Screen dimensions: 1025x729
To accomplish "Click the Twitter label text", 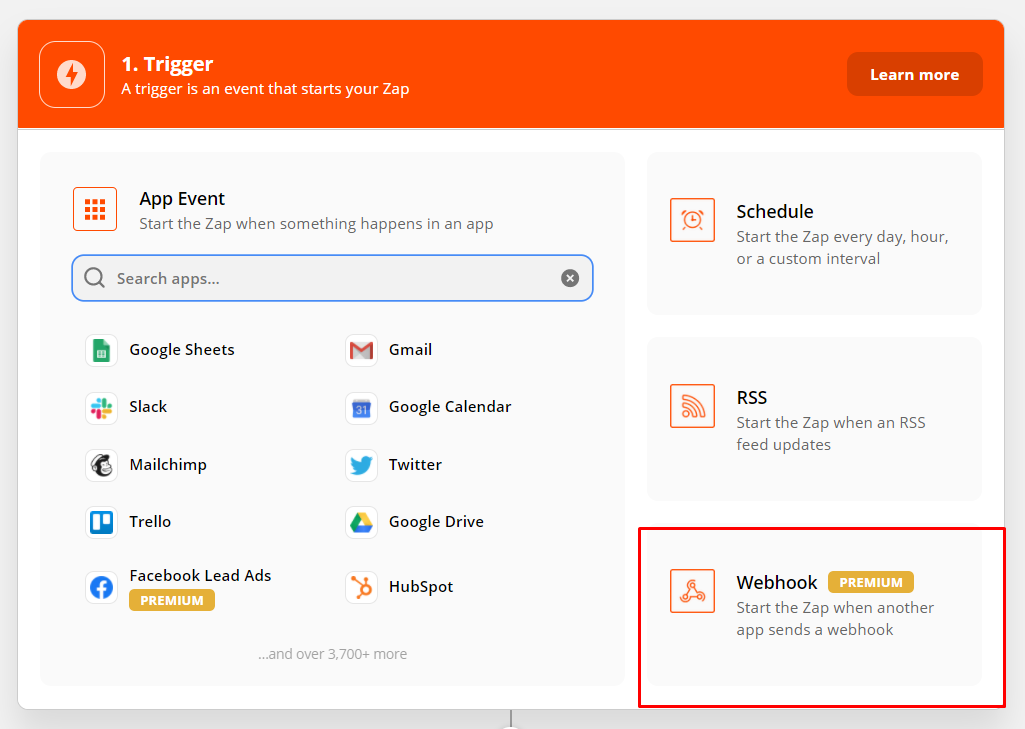I will (415, 464).
